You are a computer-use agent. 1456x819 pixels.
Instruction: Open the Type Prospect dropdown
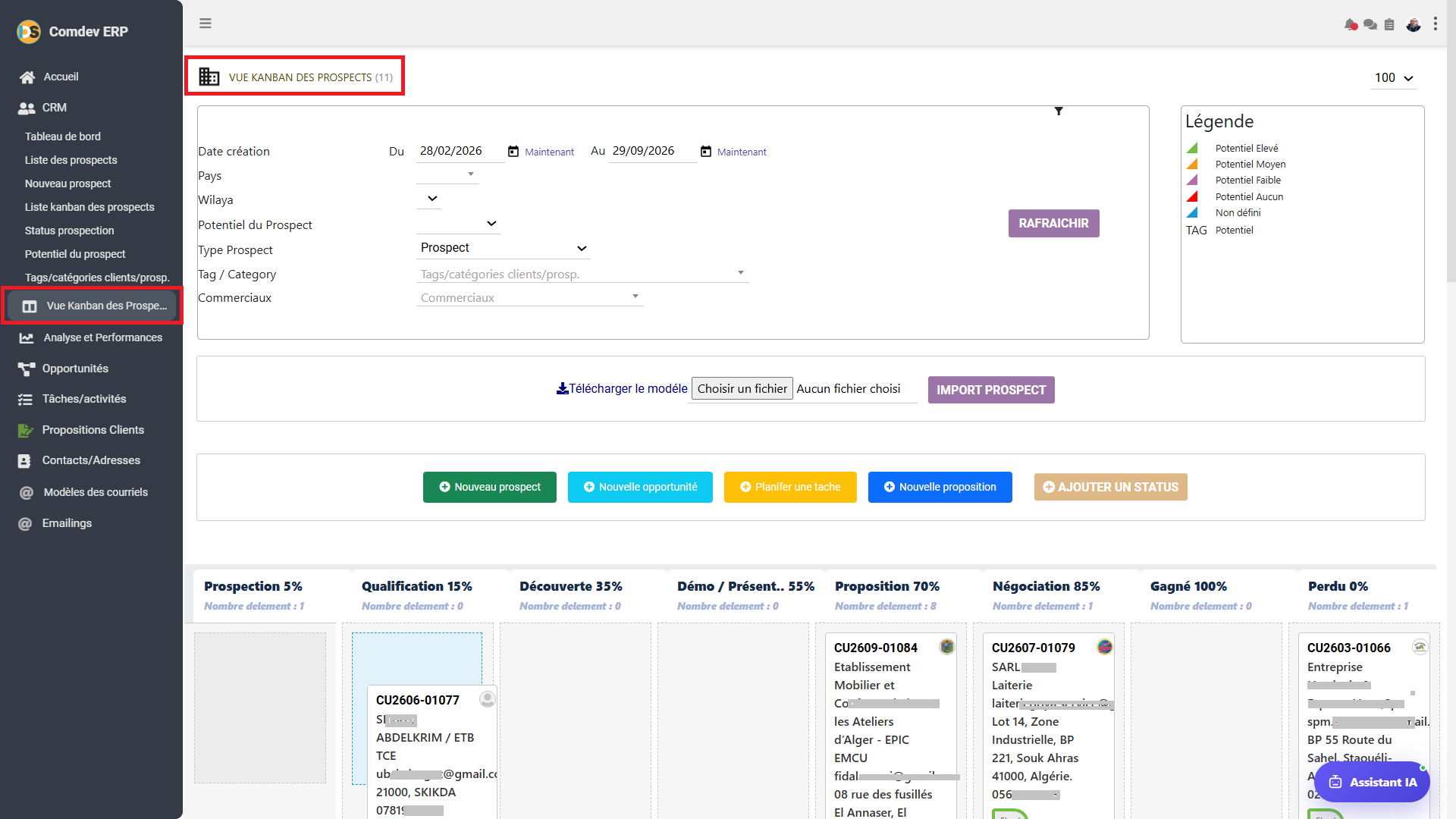tap(504, 248)
